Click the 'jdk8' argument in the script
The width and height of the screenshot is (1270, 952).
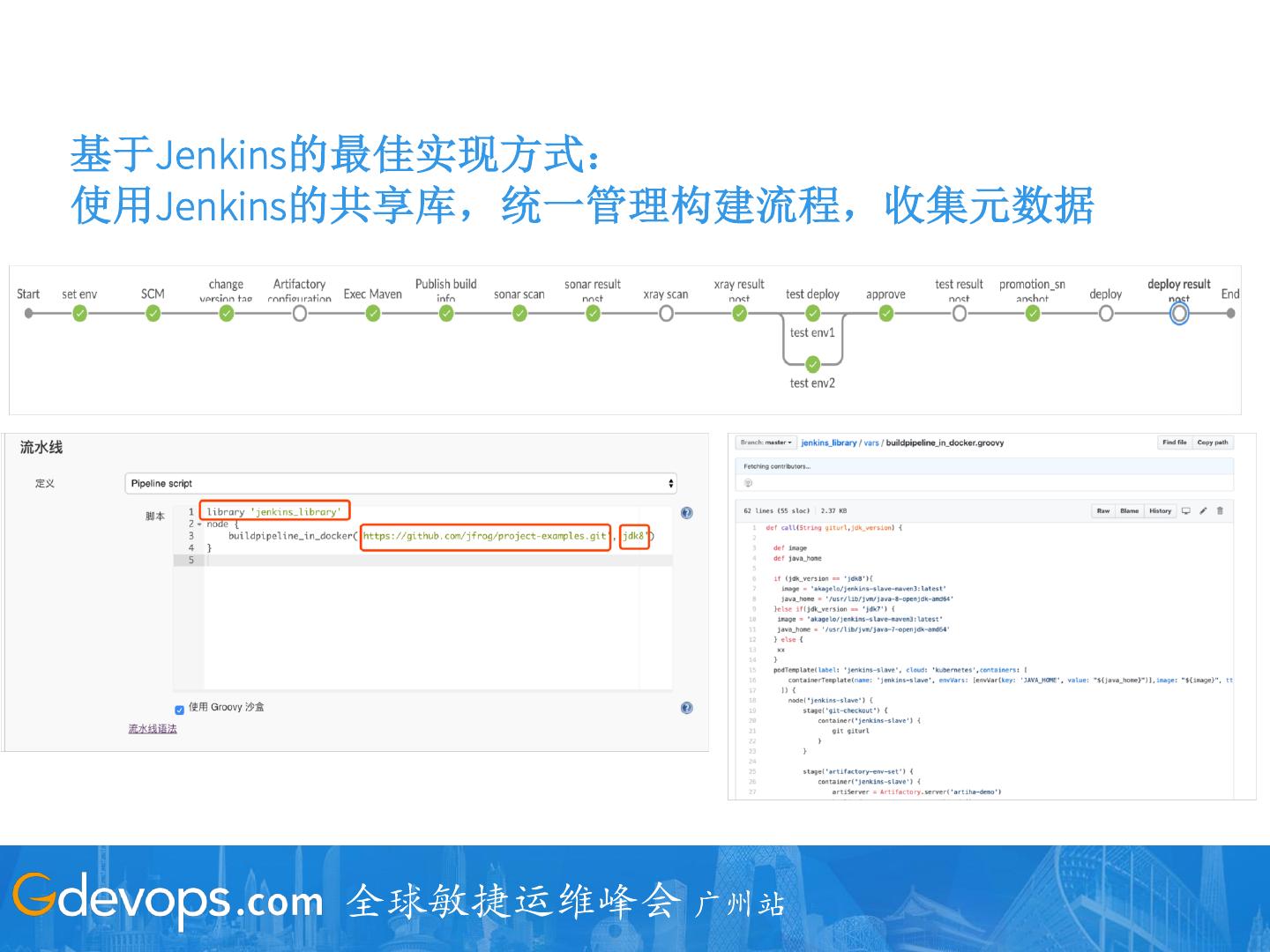tap(634, 536)
